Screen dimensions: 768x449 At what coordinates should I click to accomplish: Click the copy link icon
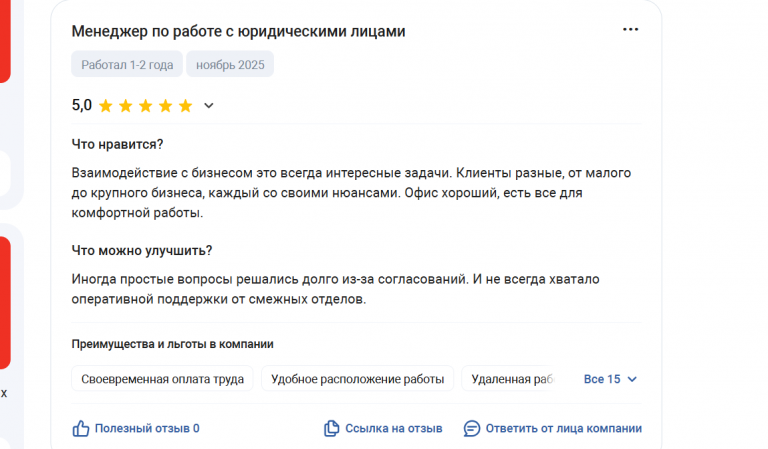tap(332, 428)
